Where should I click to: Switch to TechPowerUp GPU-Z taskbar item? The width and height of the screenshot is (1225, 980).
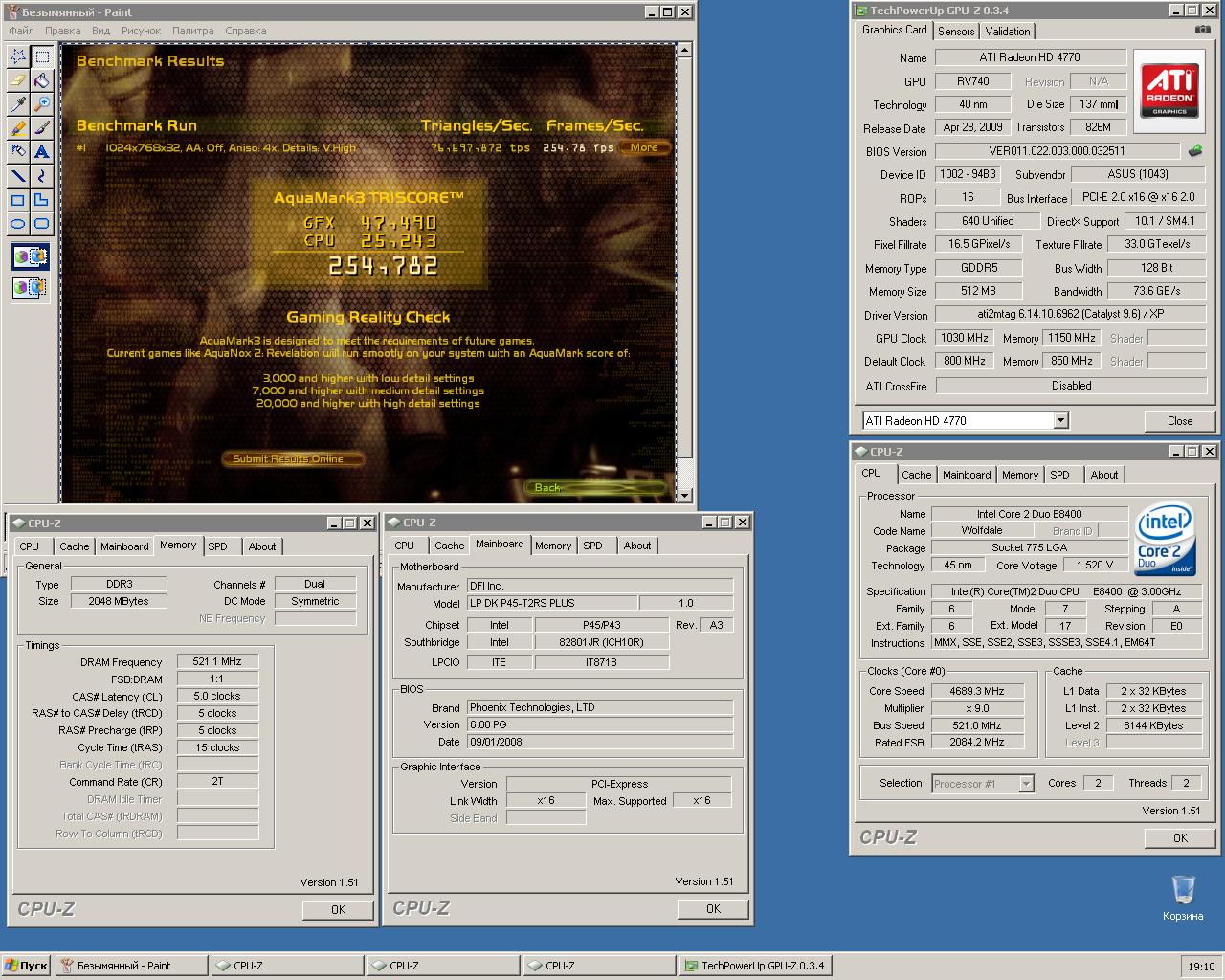[755, 966]
